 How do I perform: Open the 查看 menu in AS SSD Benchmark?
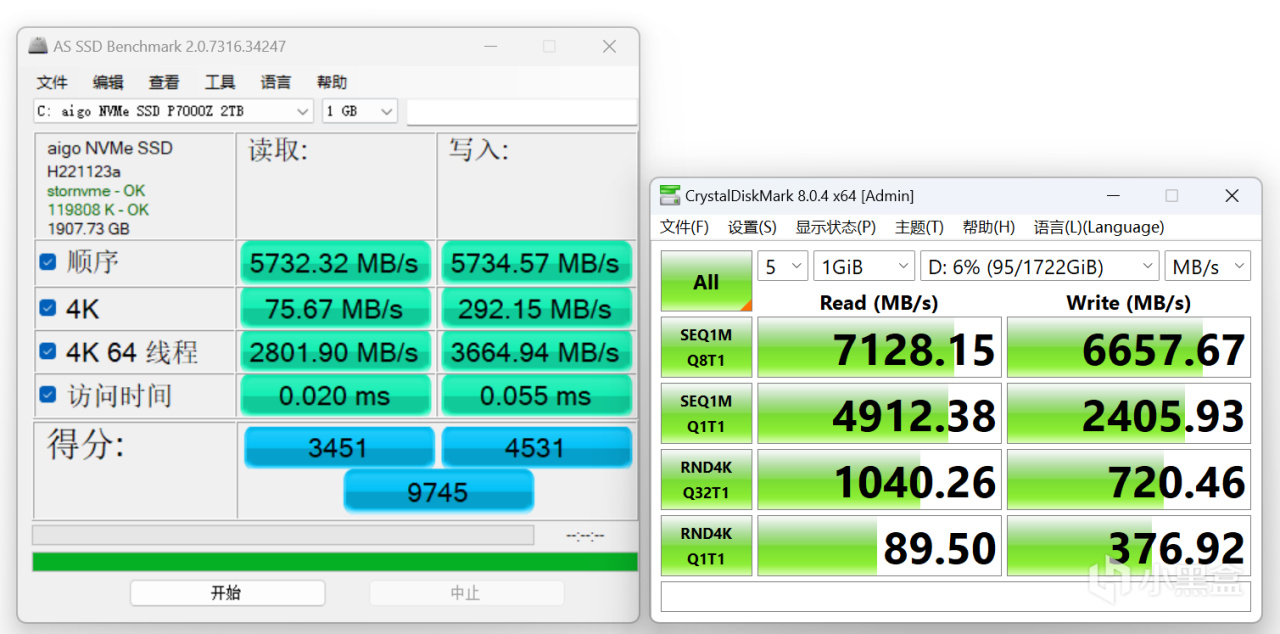point(164,82)
